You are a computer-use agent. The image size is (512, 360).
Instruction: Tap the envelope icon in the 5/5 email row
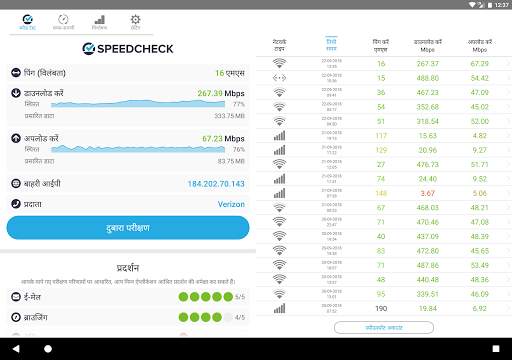click(x=16, y=296)
